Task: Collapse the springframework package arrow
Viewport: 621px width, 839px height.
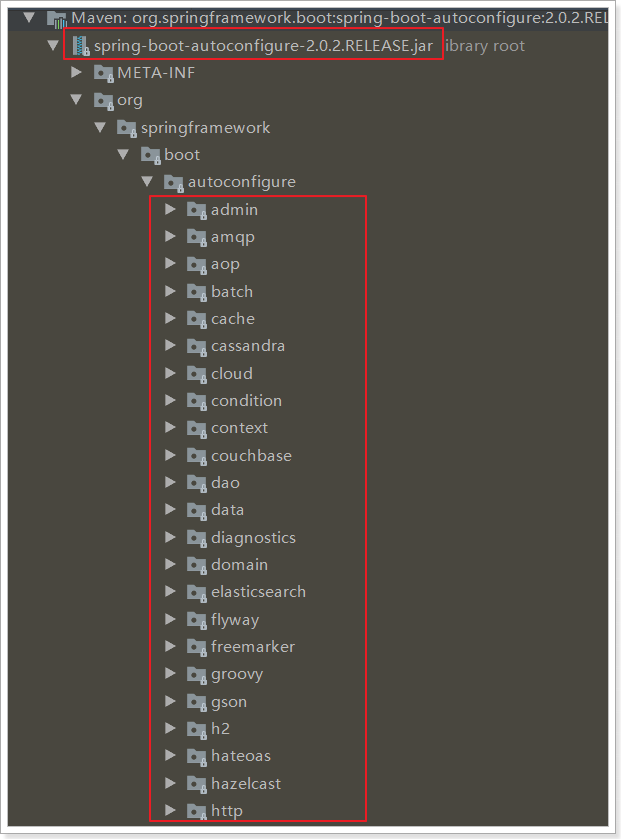Action: point(100,127)
